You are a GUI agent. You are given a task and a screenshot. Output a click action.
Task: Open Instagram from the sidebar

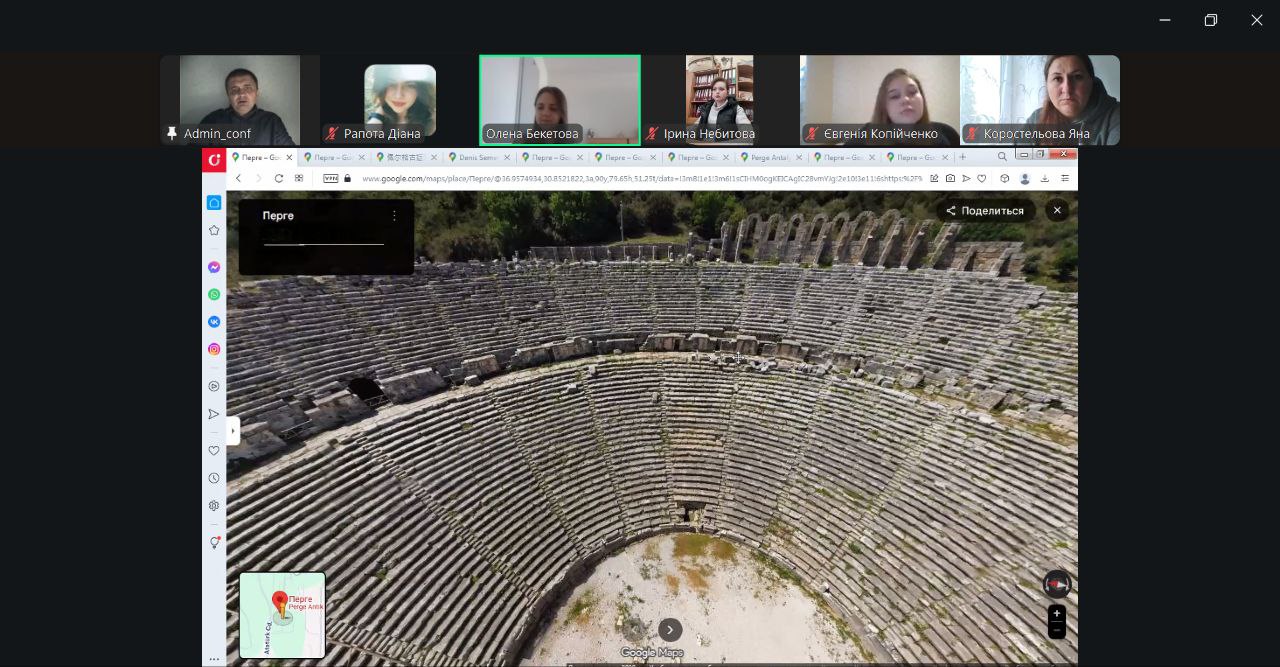pos(214,349)
